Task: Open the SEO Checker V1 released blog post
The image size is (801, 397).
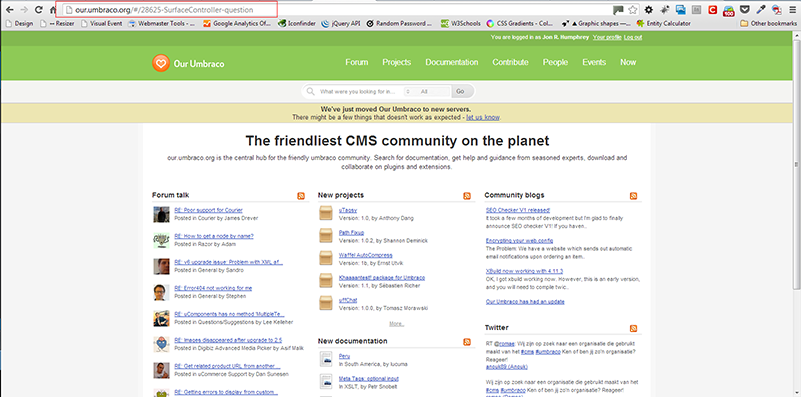Action: 517,210
